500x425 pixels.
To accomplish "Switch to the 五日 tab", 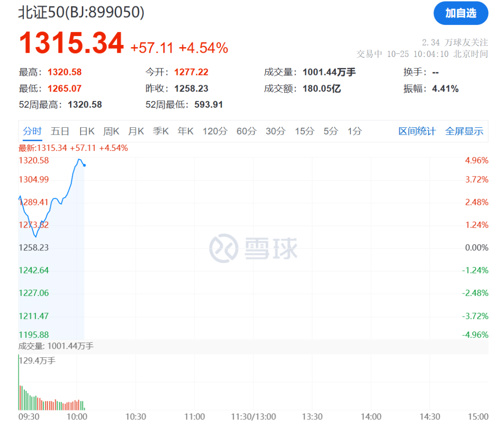I will [x=60, y=131].
